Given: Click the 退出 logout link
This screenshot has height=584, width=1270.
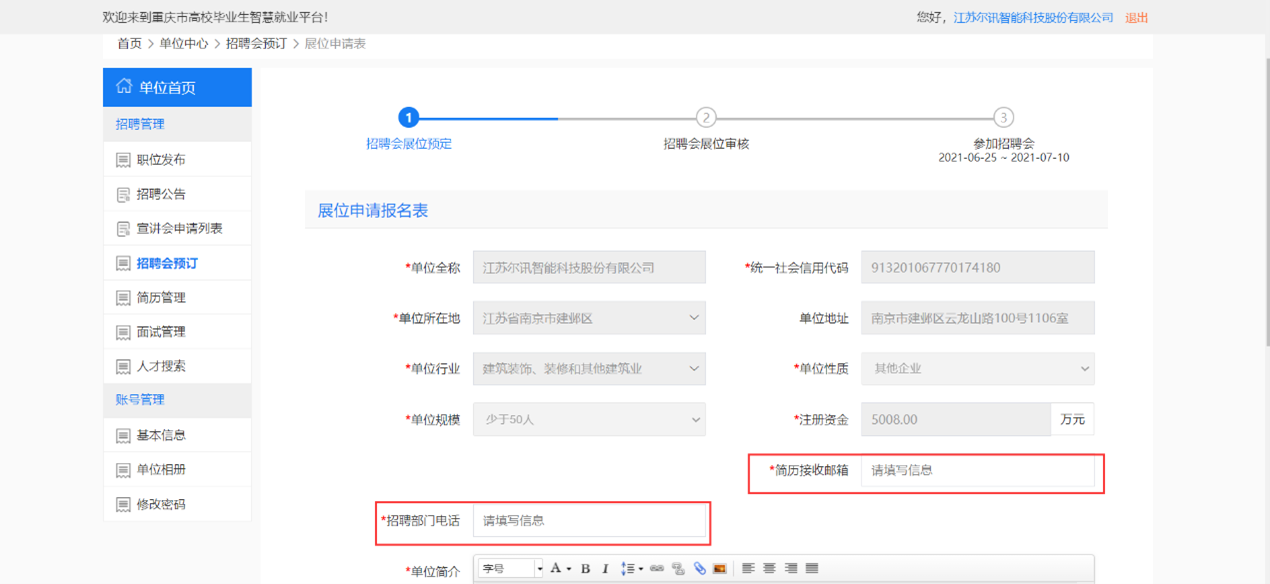Looking at the screenshot, I should 1136,18.
